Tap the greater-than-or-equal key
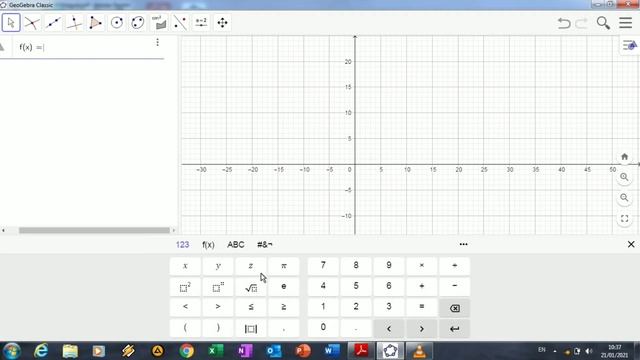This screenshot has height=360, width=640. point(284,307)
